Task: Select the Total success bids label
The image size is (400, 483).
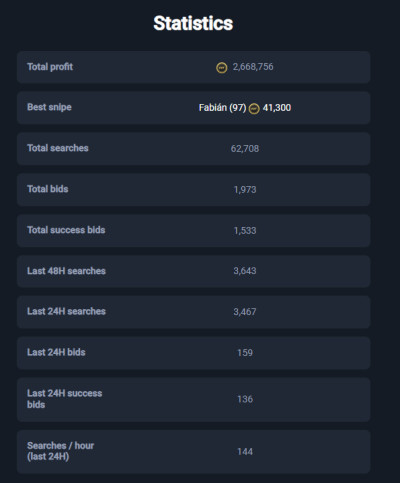Action: (66, 230)
